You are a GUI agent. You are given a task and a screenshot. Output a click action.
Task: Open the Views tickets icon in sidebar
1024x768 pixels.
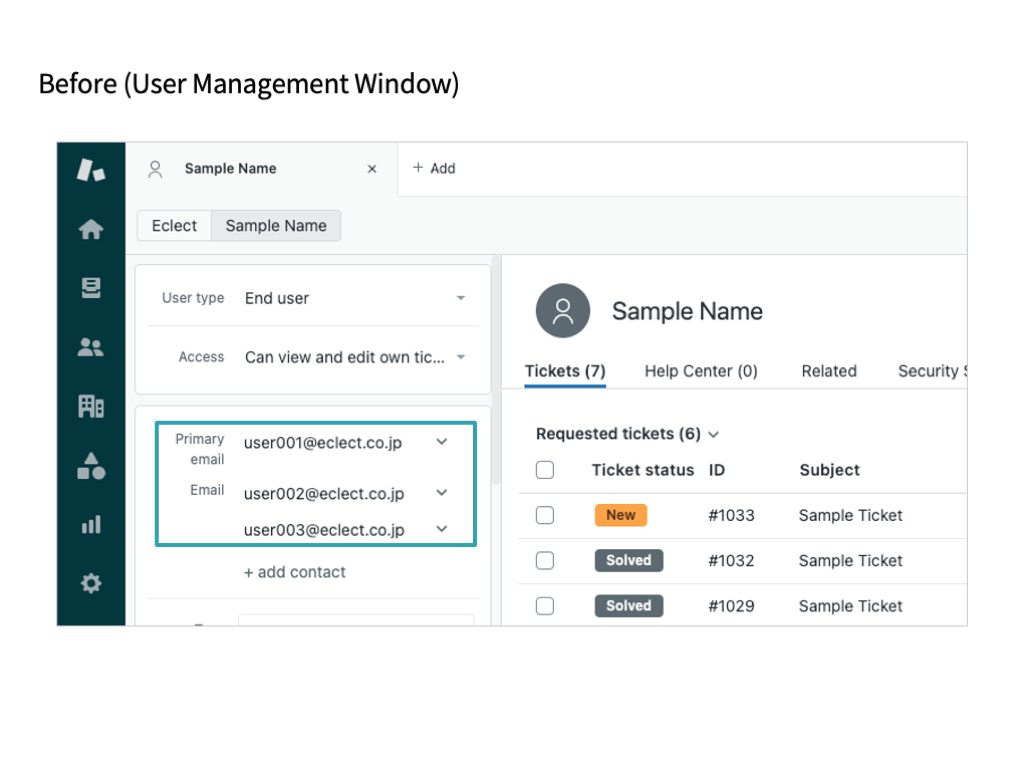(x=91, y=288)
